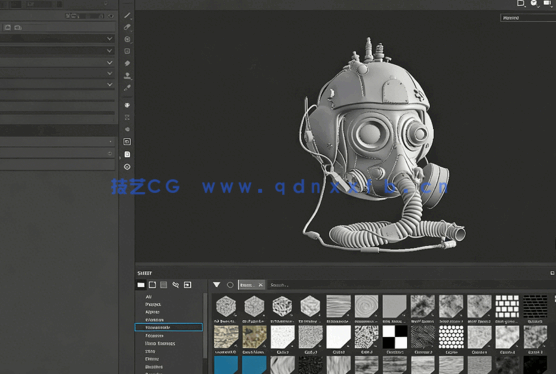The image size is (556, 374).
Task: Pick the plain flat gray thumbnail
Action: point(395,306)
